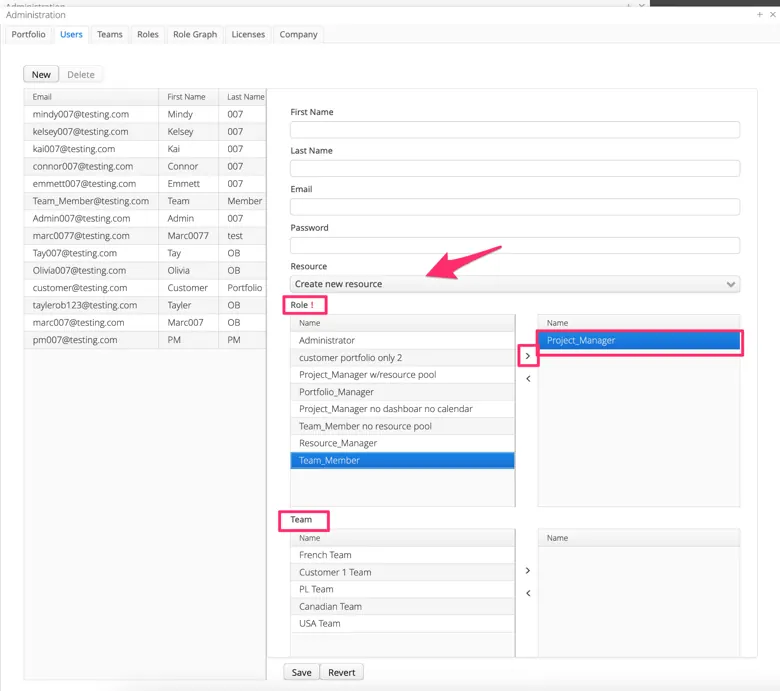Focus the Last Name field
The image size is (780, 691).
[515, 168]
